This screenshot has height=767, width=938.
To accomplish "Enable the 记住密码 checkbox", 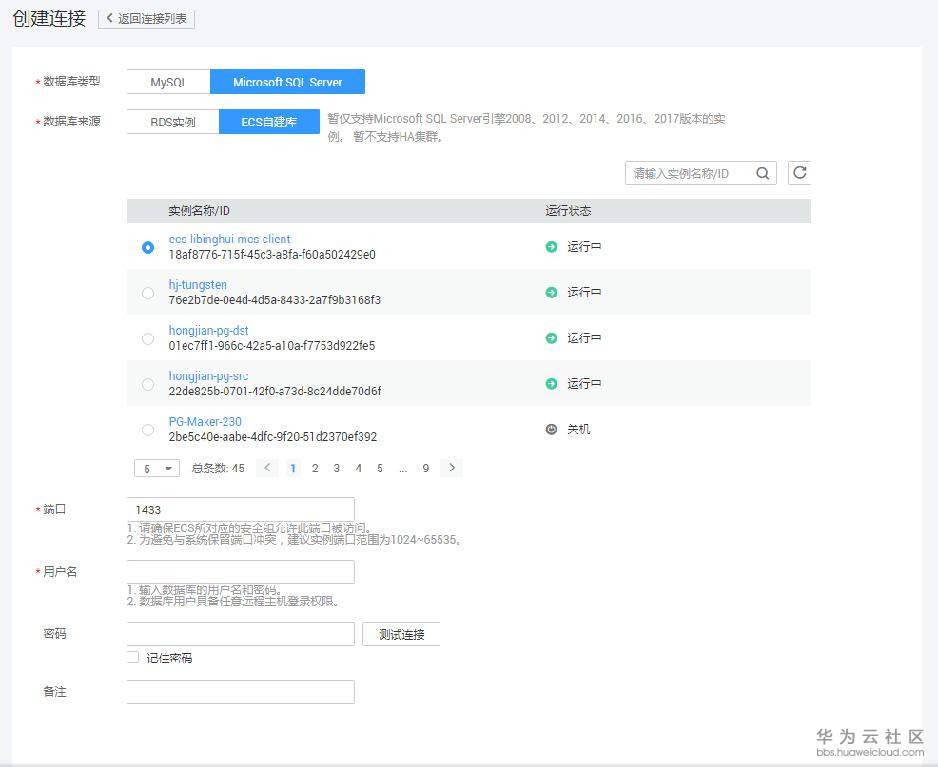I will [133, 657].
